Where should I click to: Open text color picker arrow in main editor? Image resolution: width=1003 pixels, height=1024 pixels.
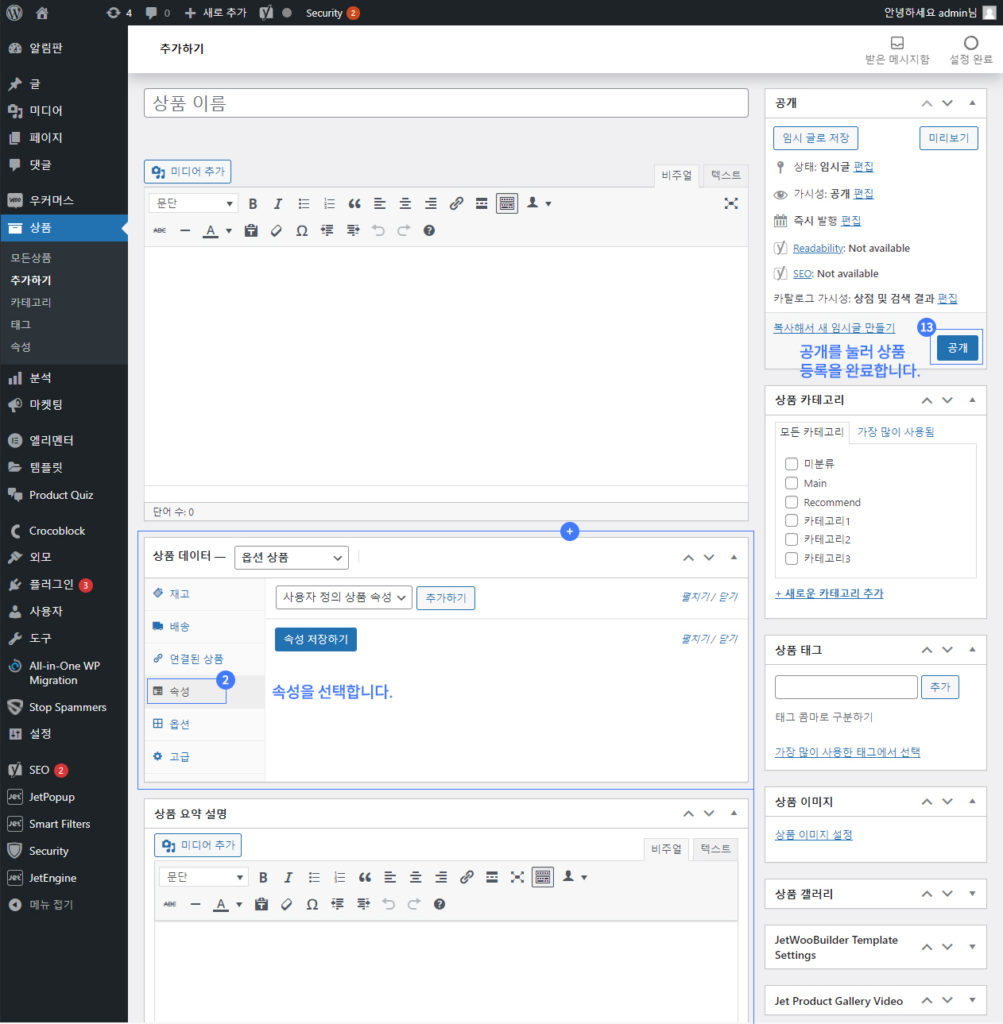(228, 231)
